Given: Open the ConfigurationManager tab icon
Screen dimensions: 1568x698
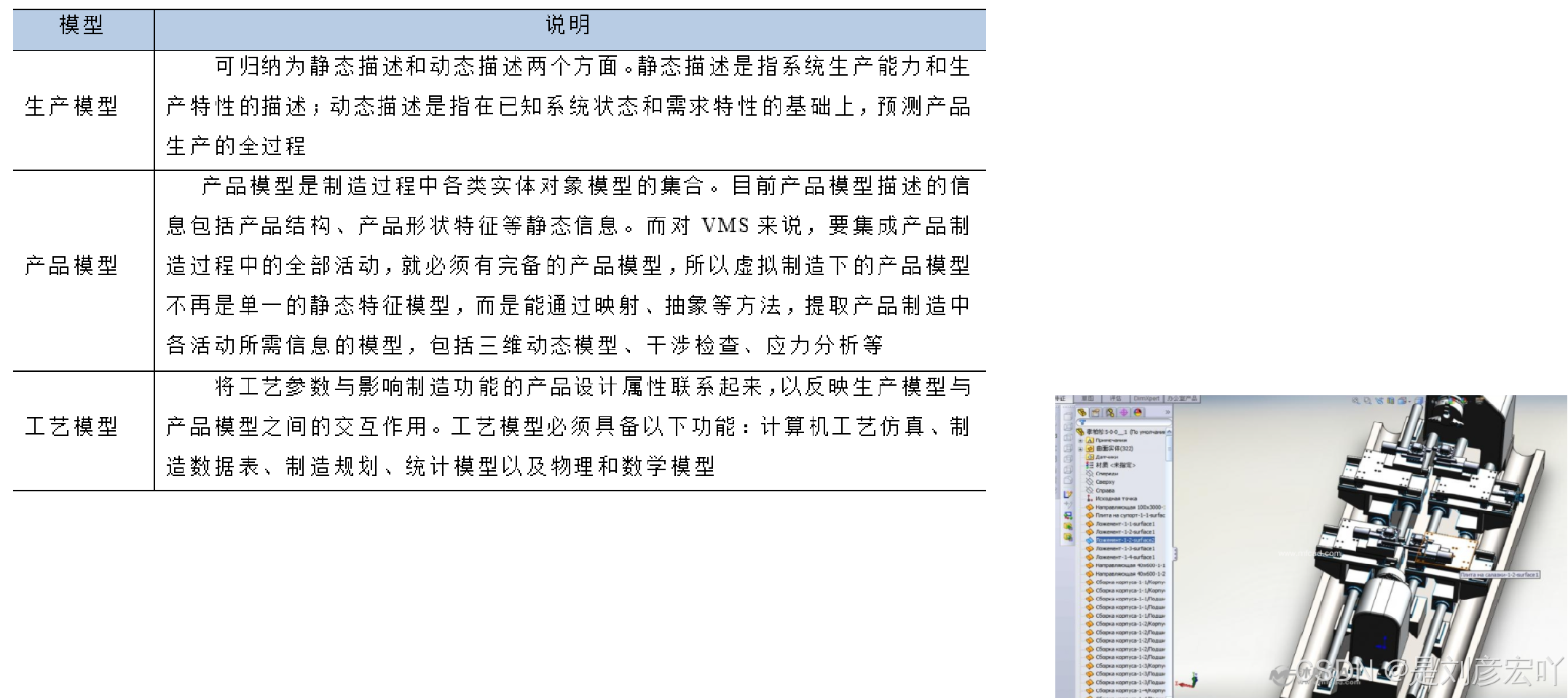Looking at the screenshot, I should (x=1110, y=413).
